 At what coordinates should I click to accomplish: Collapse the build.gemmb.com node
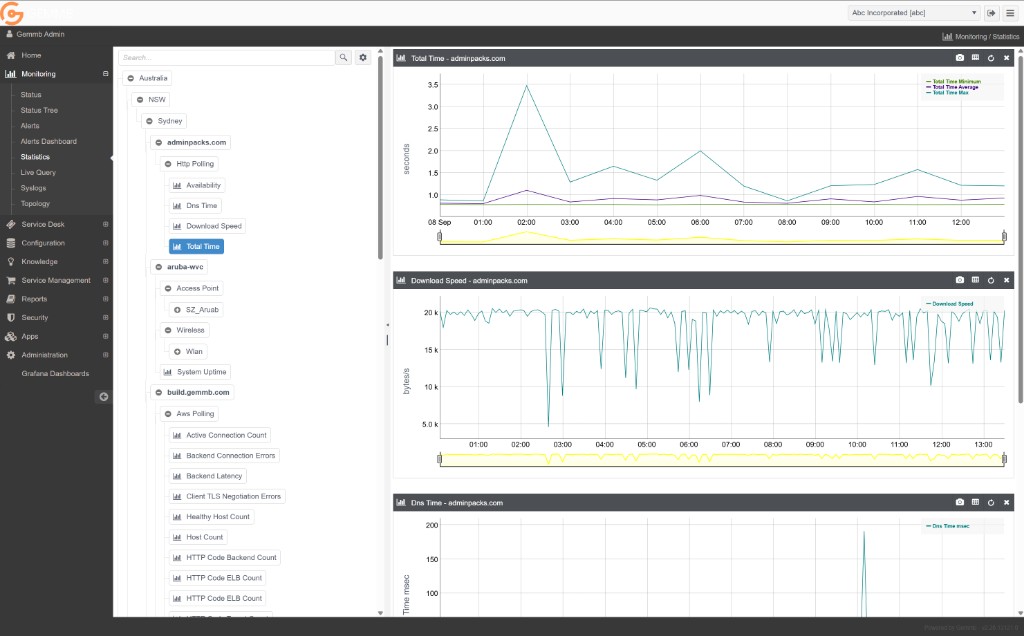click(158, 392)
